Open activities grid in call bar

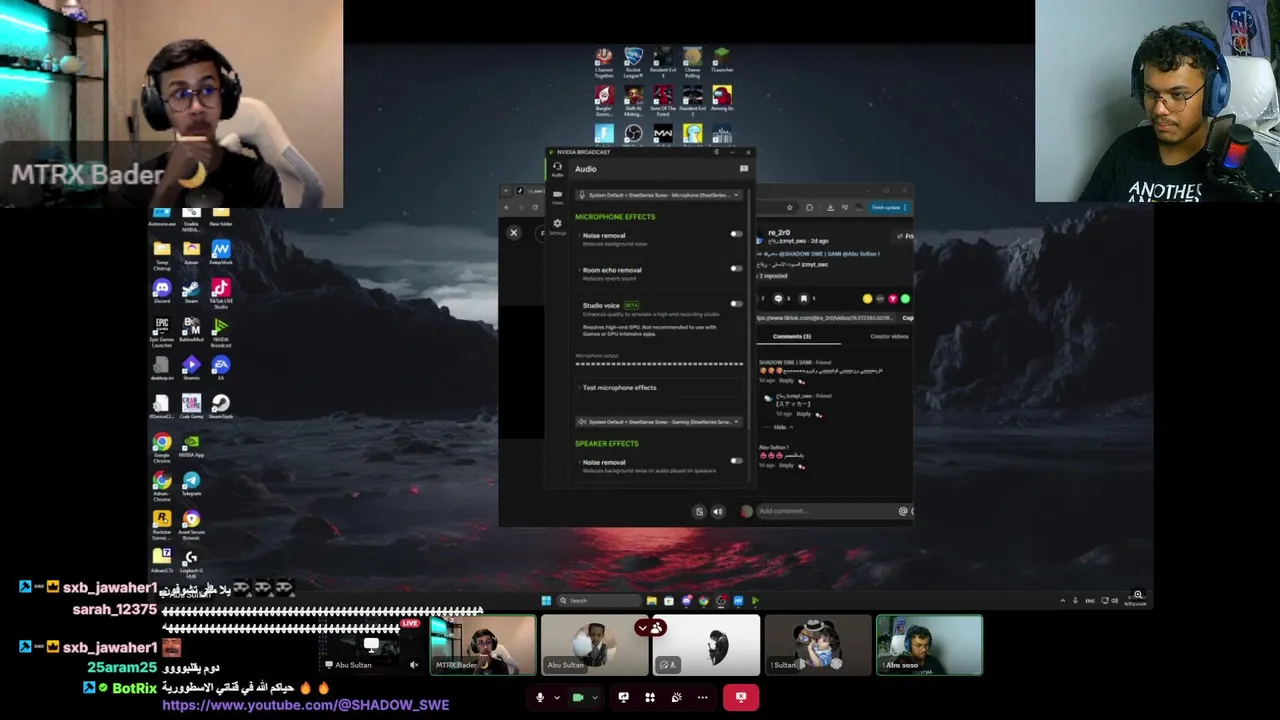coord(650,697)
